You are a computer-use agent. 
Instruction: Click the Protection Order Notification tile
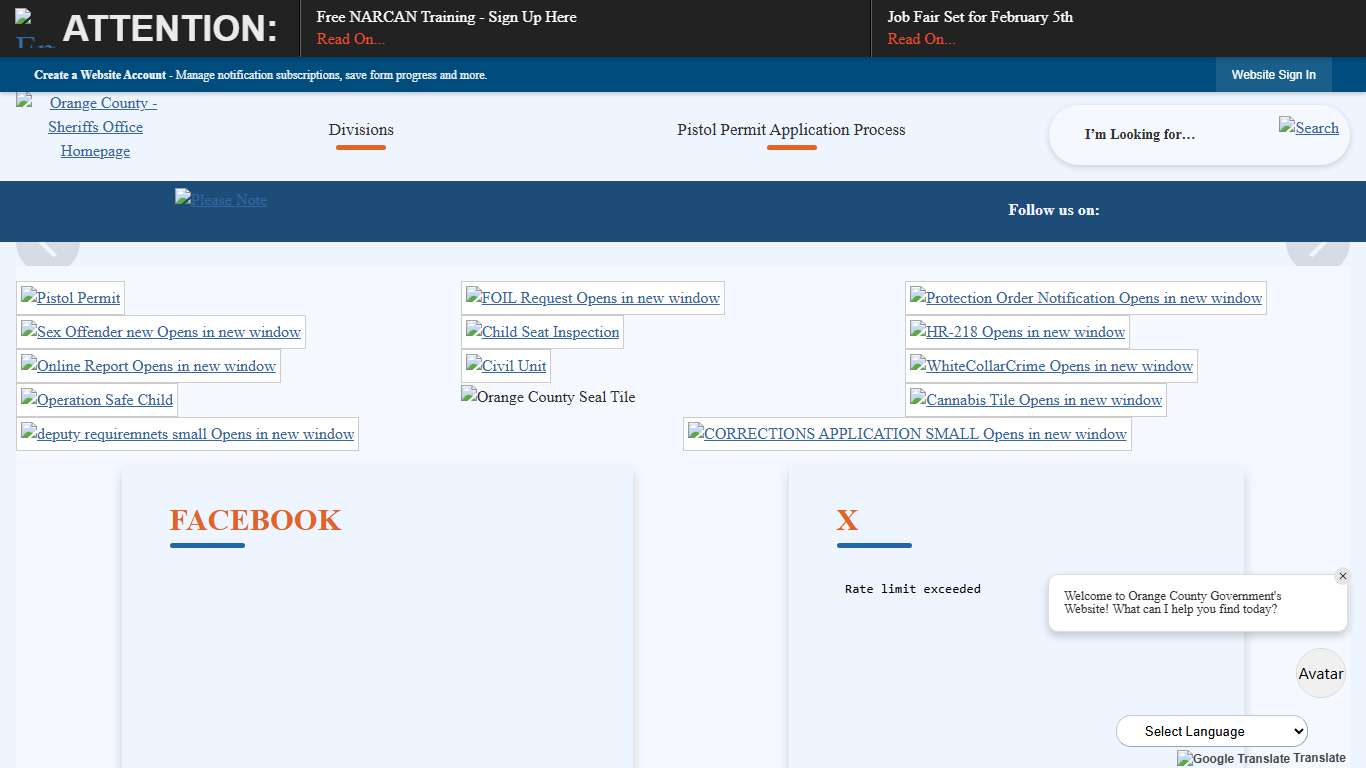[1086, 298]
